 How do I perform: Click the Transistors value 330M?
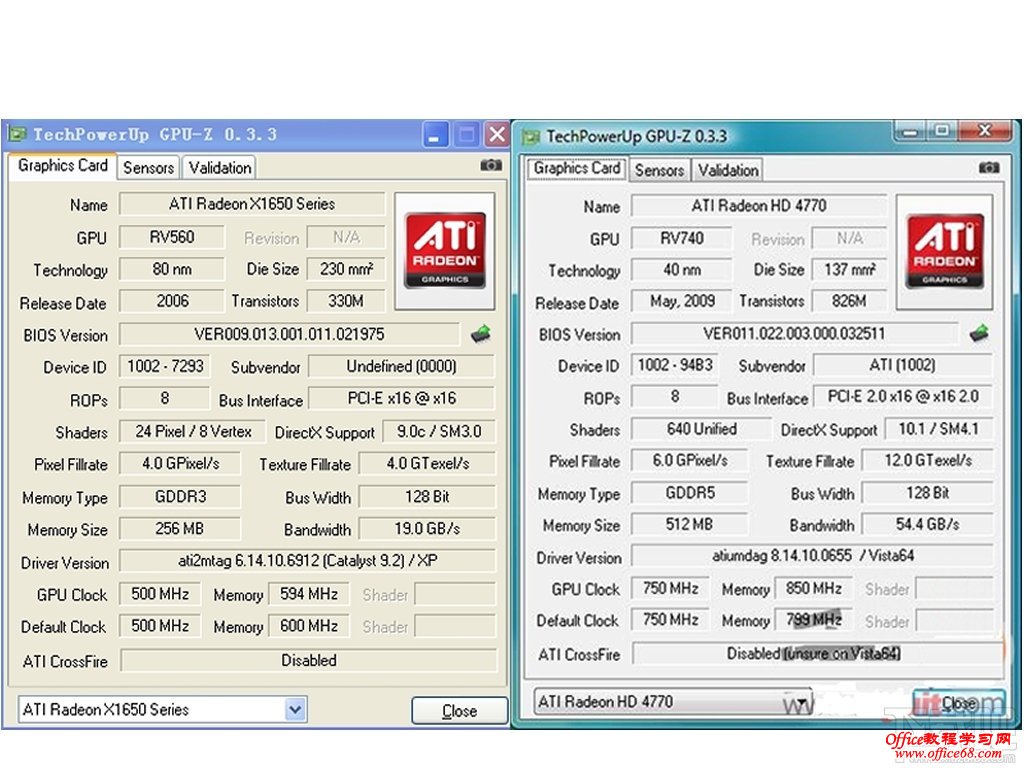346,301
